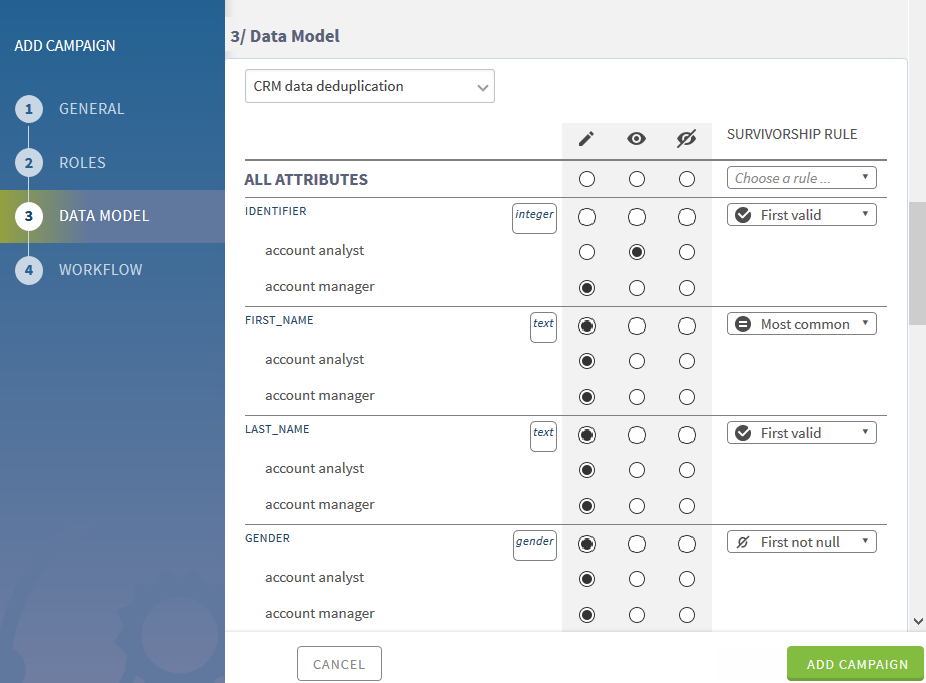Click the eye read-only column icon
Viewport: 926px width, 683px height.
click(637, 139)
